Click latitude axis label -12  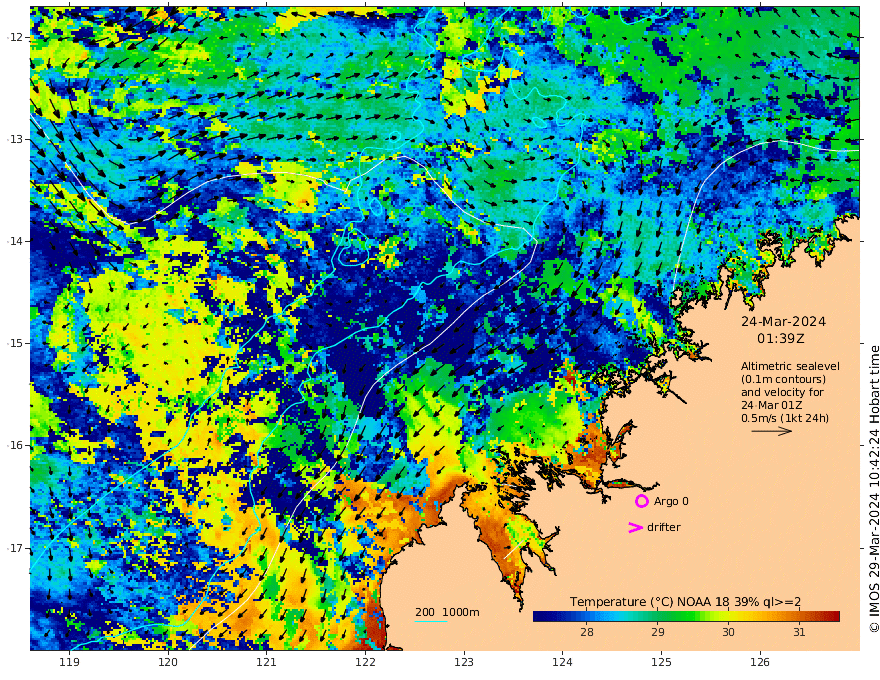(x=15, y=37)
